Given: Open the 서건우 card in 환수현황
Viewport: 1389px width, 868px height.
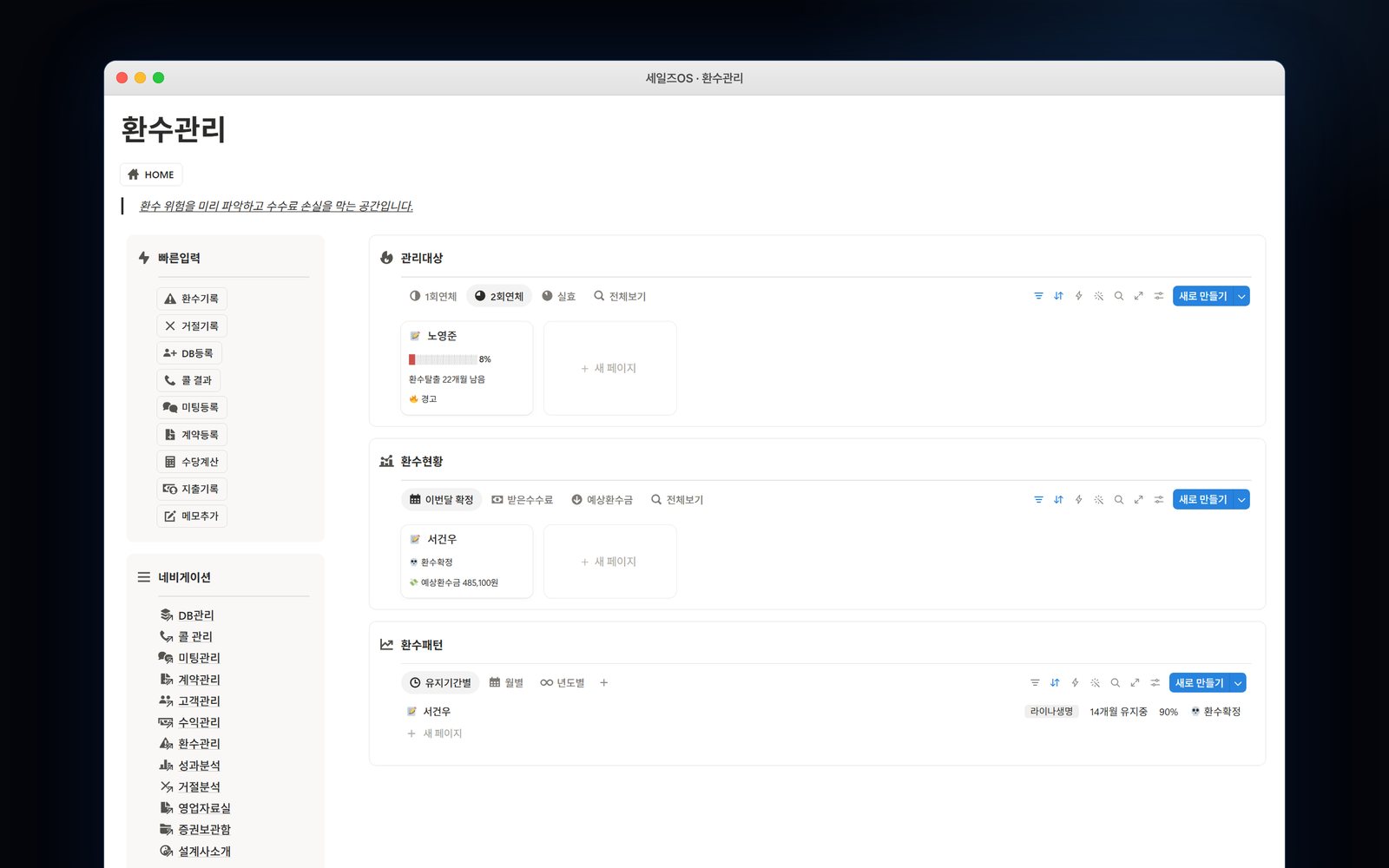Looking at the screenshot, I should click(467, 562).
